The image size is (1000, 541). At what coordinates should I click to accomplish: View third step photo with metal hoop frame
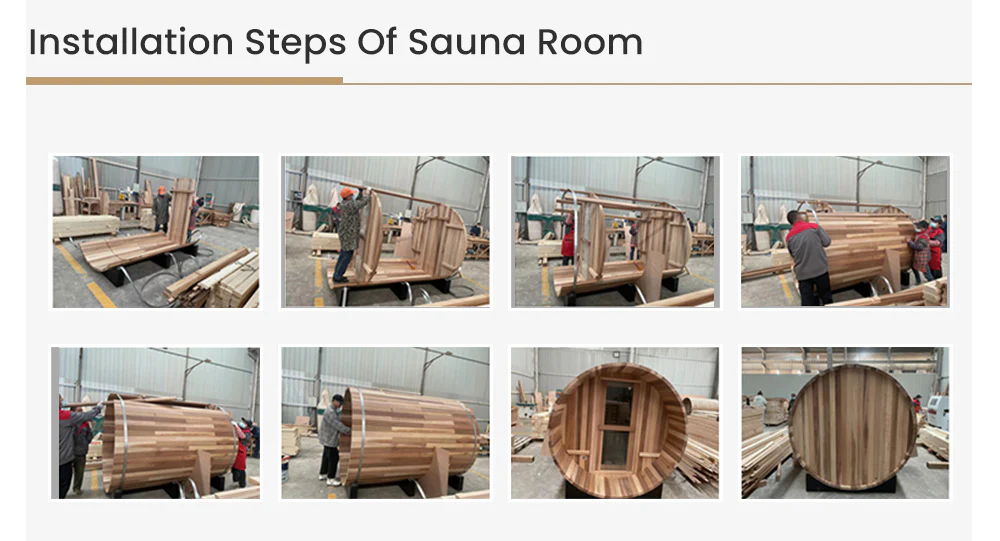(x=615, y=232)
